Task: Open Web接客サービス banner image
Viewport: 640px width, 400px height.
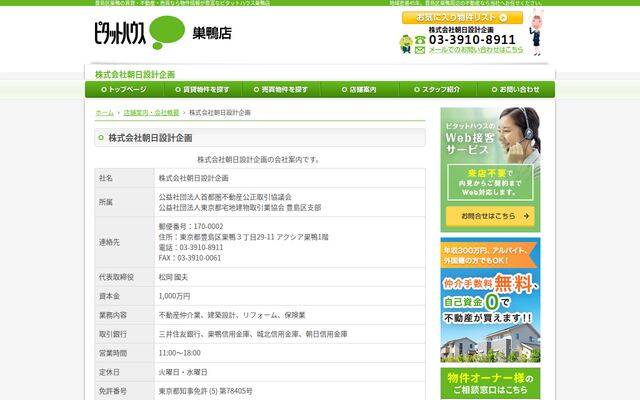Action: 490,170
